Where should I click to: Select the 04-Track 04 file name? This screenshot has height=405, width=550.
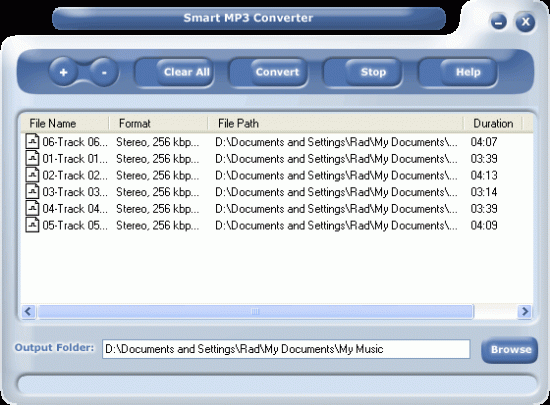(x=75, y=209)
